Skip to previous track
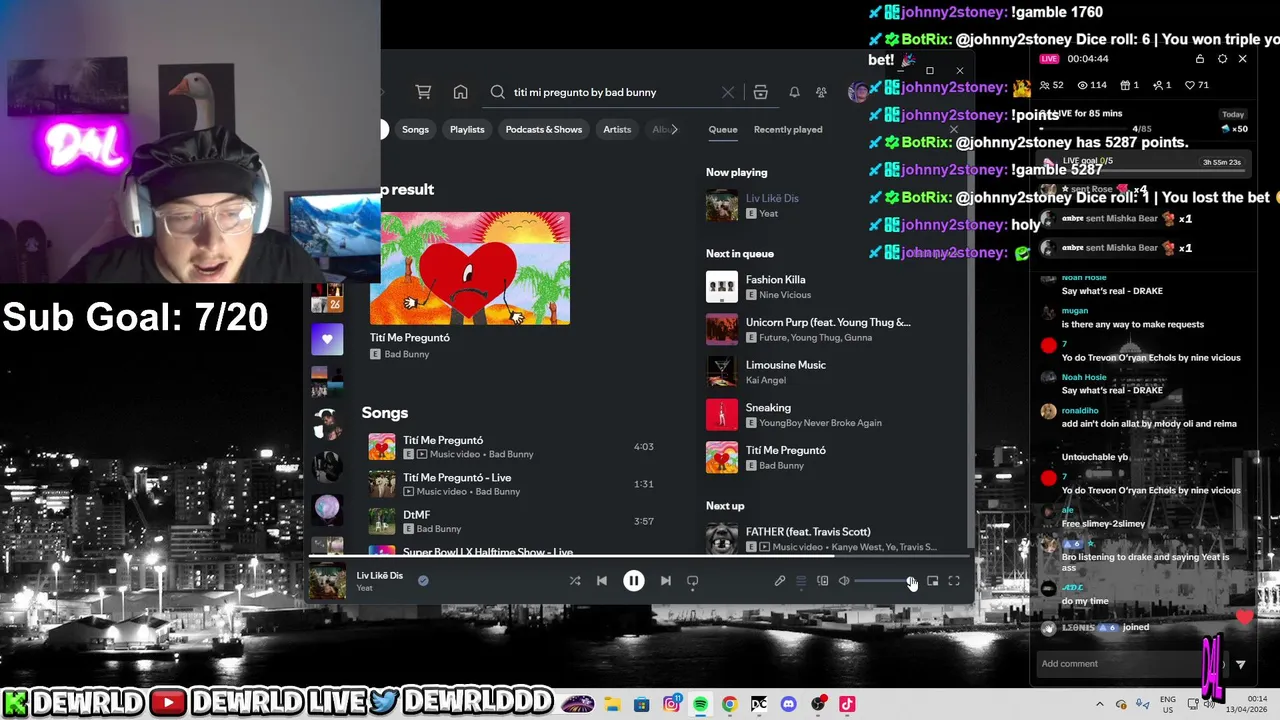1280x720 pixels. click(x=601, y=580)
